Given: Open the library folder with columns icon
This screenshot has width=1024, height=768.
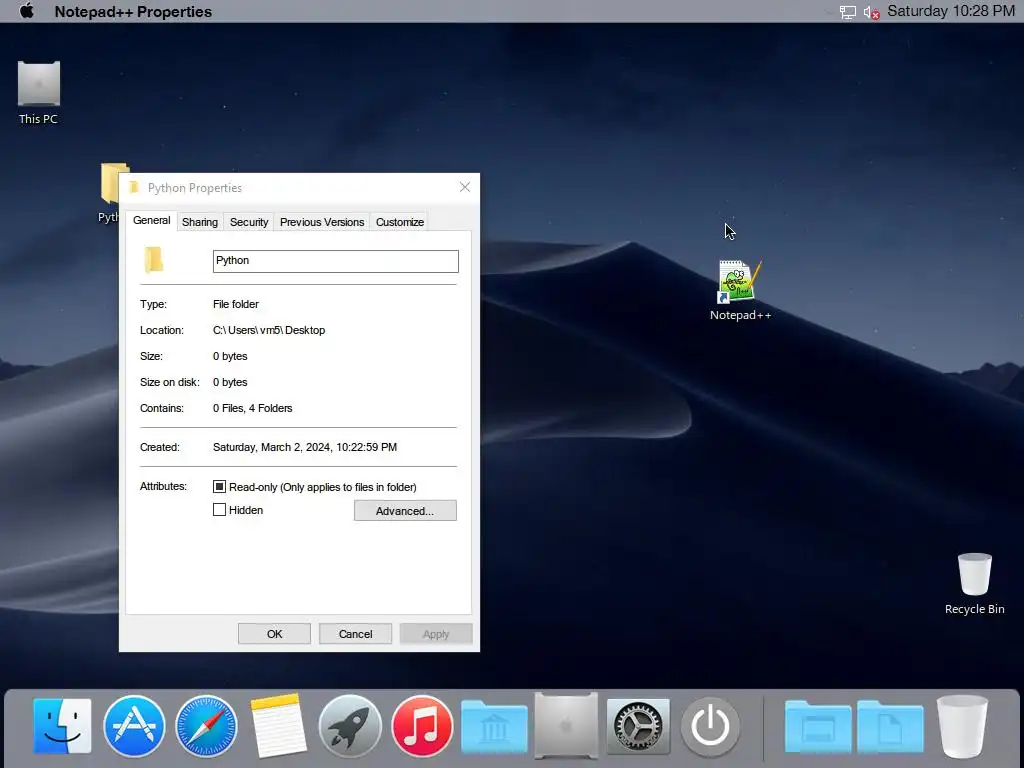Looking at the screenshot, I should (494, 727).
